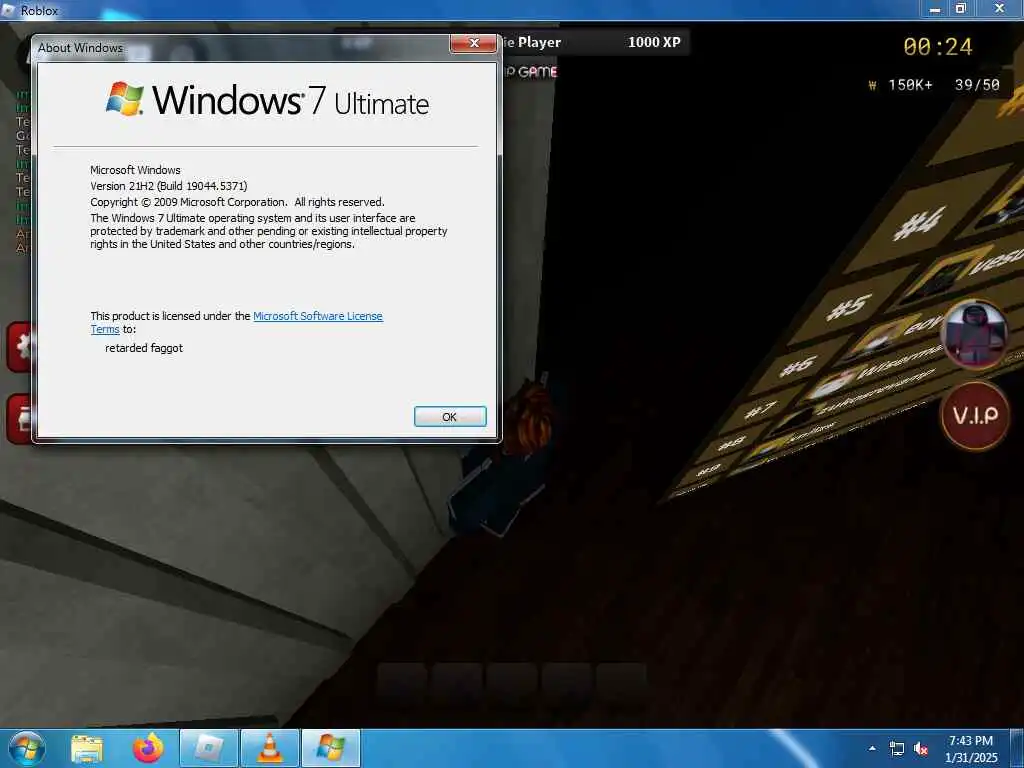Viewport: 1024px width, 768px height.
Task: Open File Explorer from the taskbar
Action: click(x=86, y=749)
